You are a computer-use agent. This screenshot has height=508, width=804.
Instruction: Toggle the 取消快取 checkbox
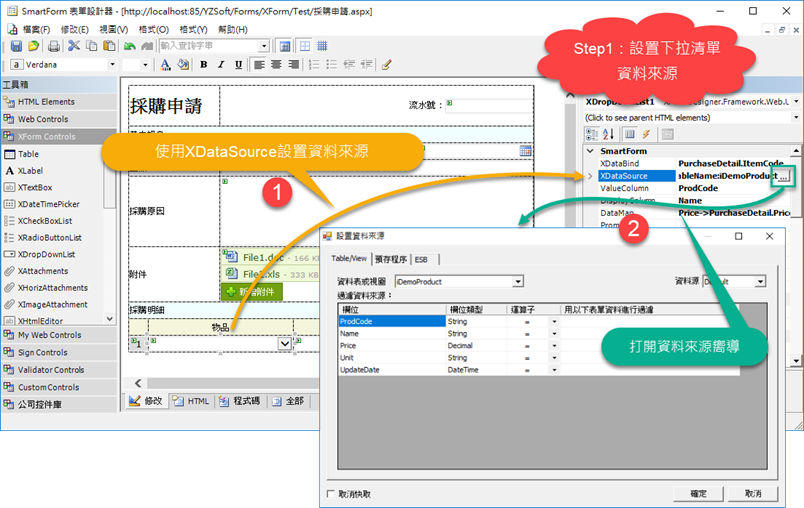click(332, 494)
